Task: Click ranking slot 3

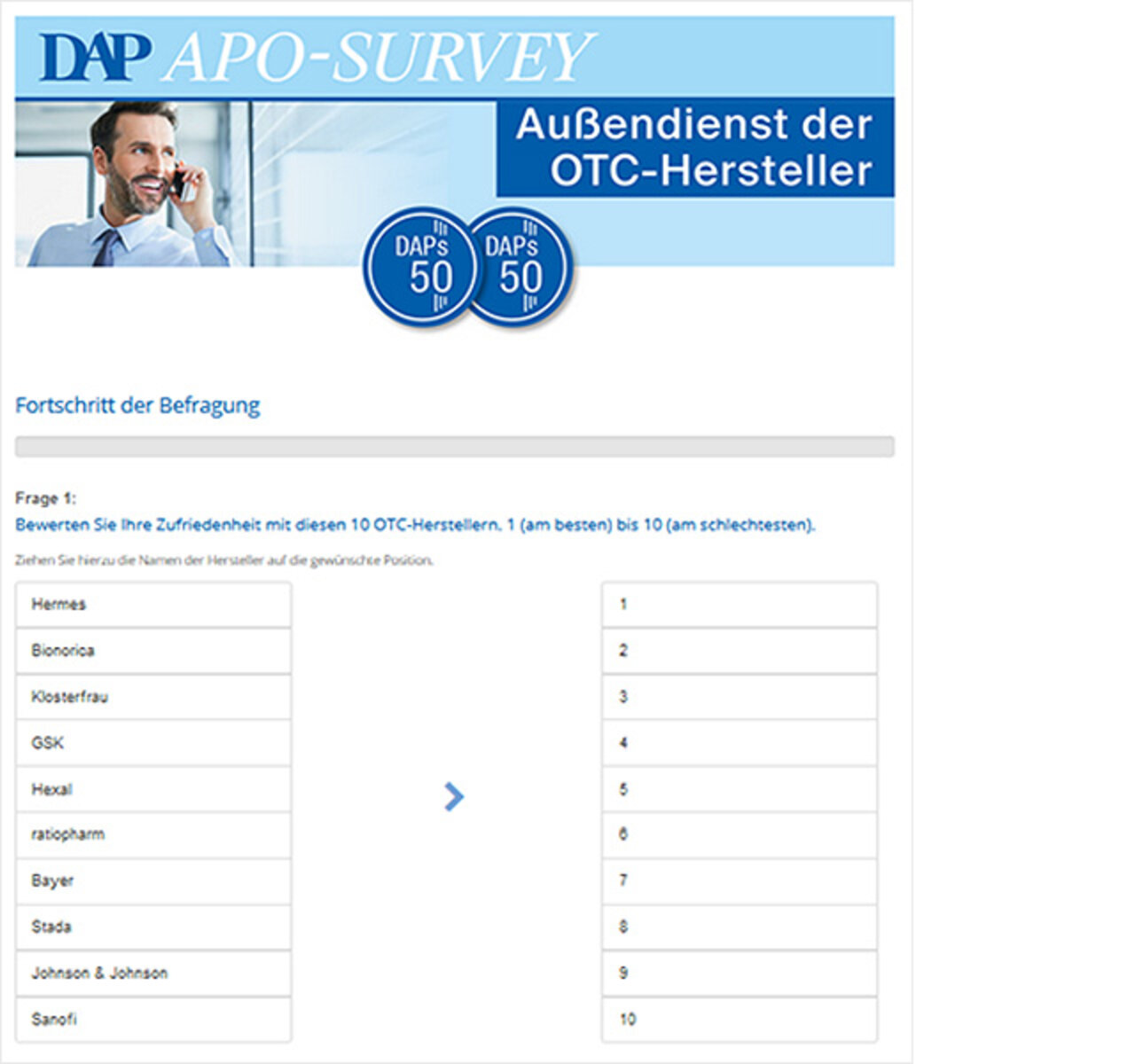Action: pos(740,697)
